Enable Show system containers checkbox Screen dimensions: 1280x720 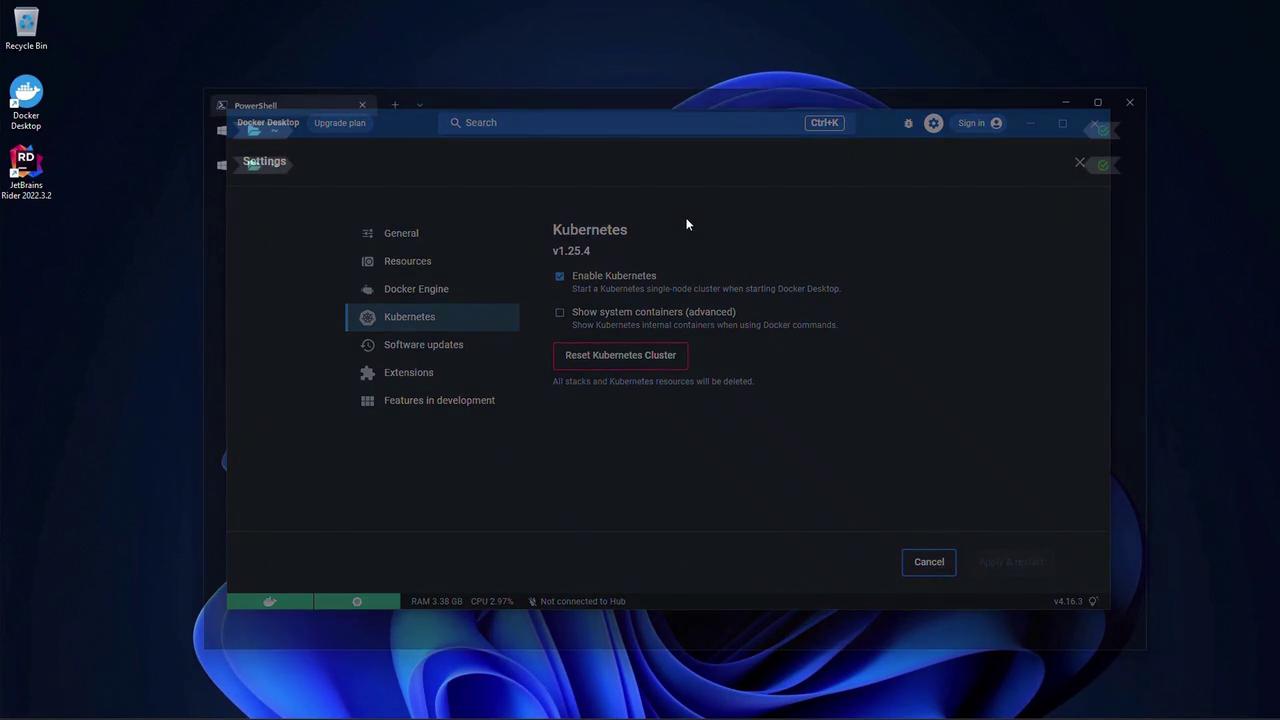(560, 312)
